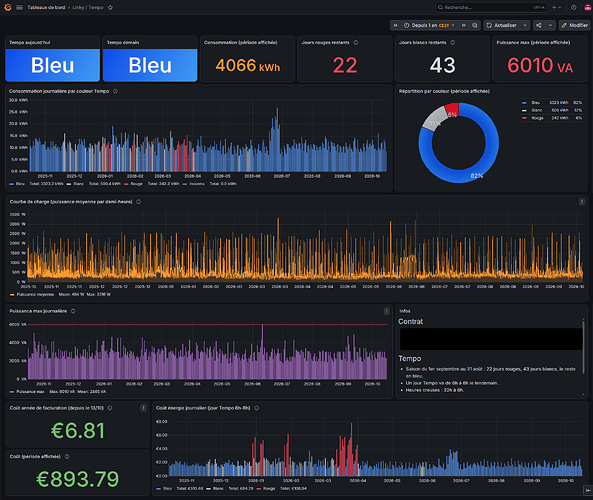Open Courbe de charge panel menu dots
The image size is (593, 500).
582,202
